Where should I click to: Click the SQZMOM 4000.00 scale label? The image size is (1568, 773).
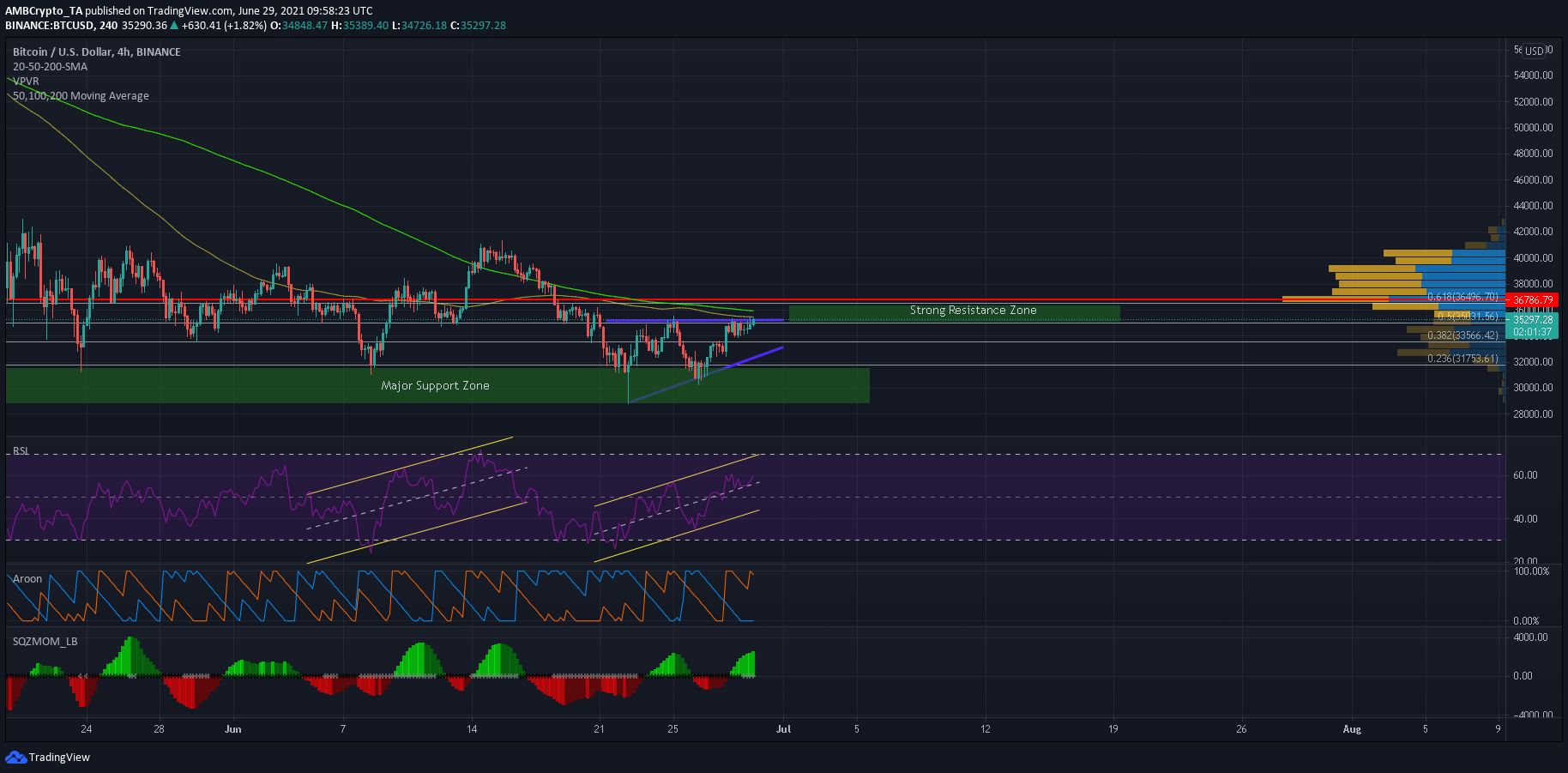(1530, 637)
